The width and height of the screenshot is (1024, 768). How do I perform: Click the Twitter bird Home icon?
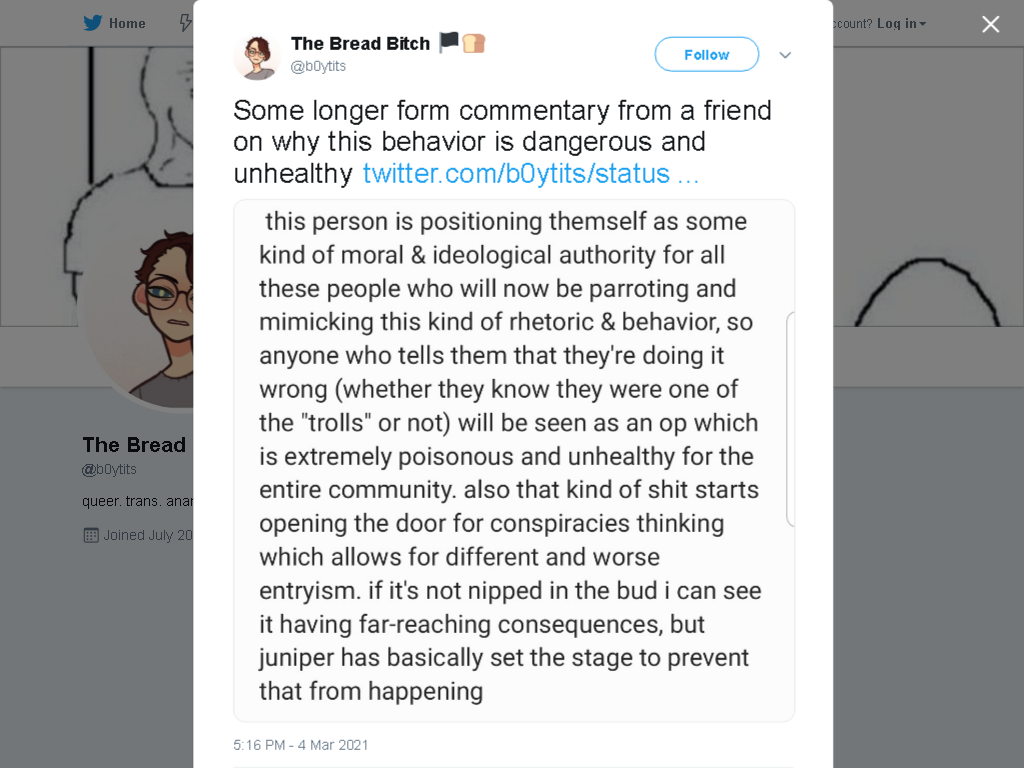click(93, 24)
